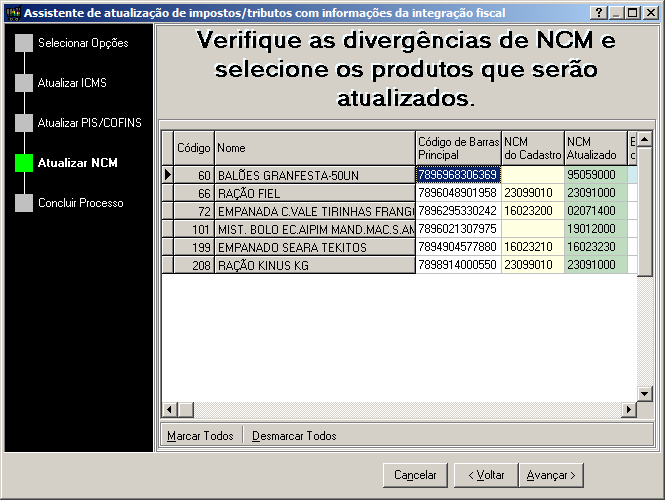Click the barcode cell of EMPANADO SEARA TEKITOS
Image resolution: width=665 pixels, height=500 pixels.
click(x=457, y=247)
